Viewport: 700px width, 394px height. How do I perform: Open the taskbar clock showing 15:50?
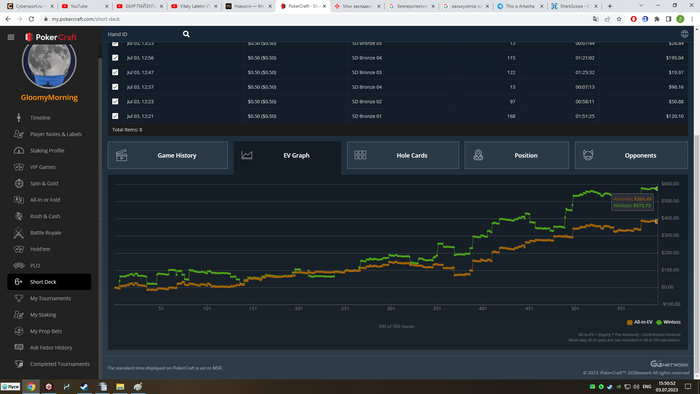tap(666, 386)
